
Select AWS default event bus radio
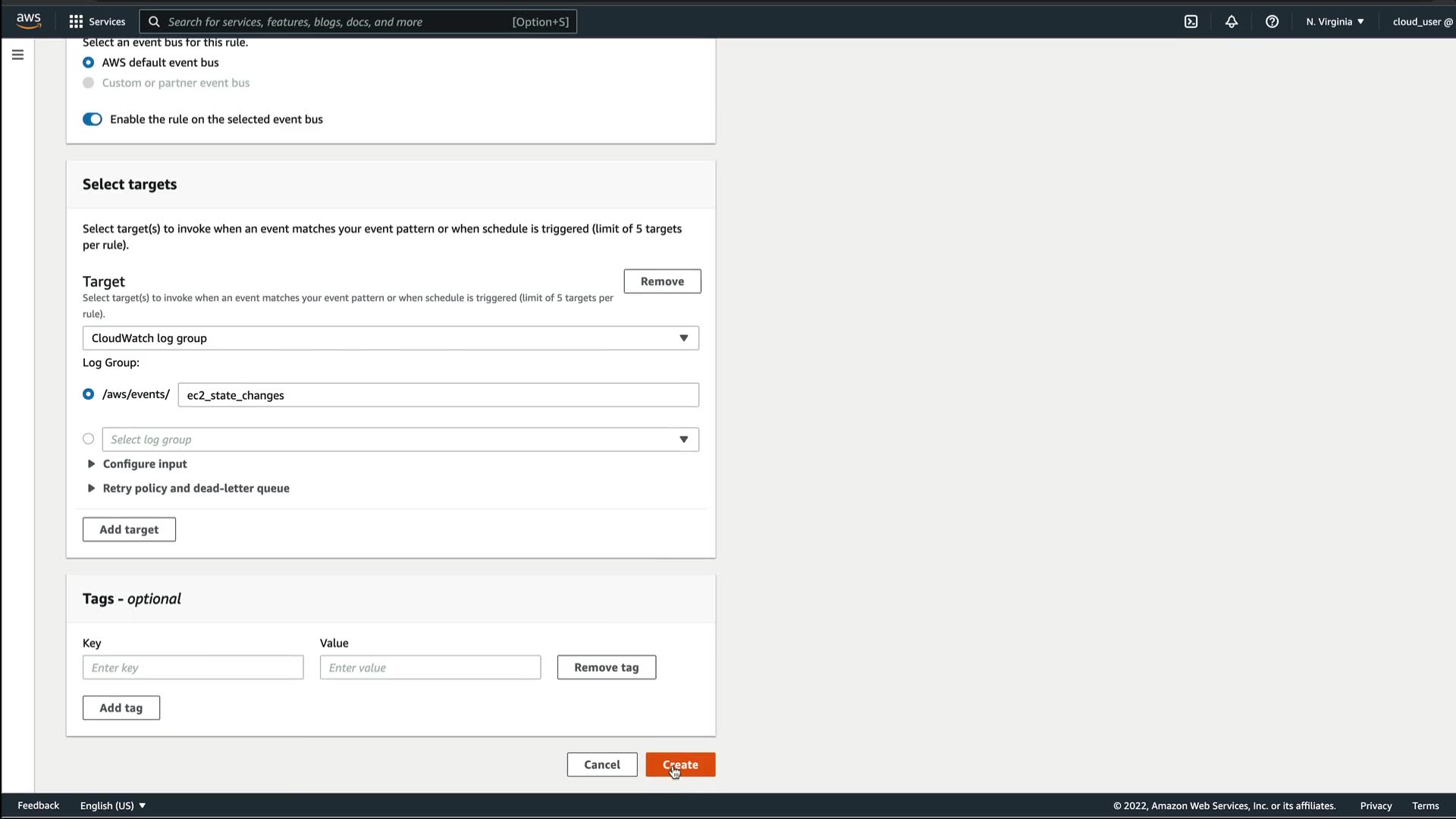tap(89, 62)
